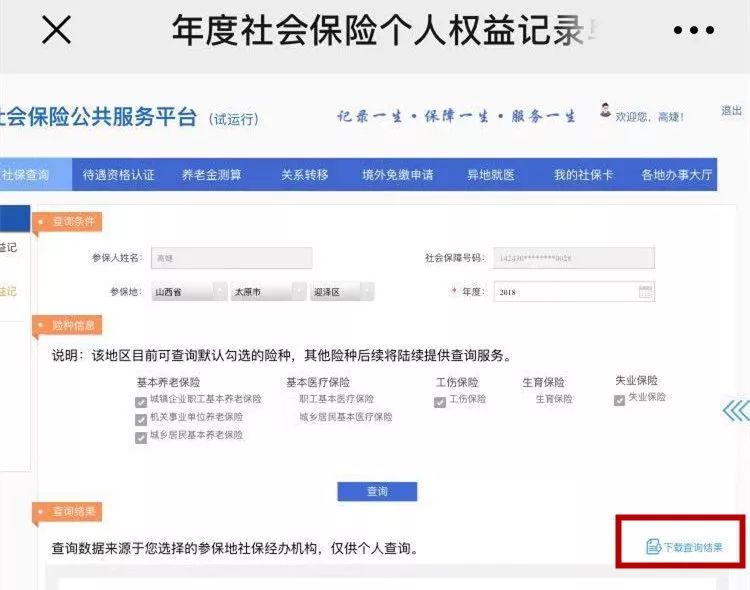The image size is (750, 590).
Task: Click the download icon beside 下载查询结果
Action: point(653,546)
